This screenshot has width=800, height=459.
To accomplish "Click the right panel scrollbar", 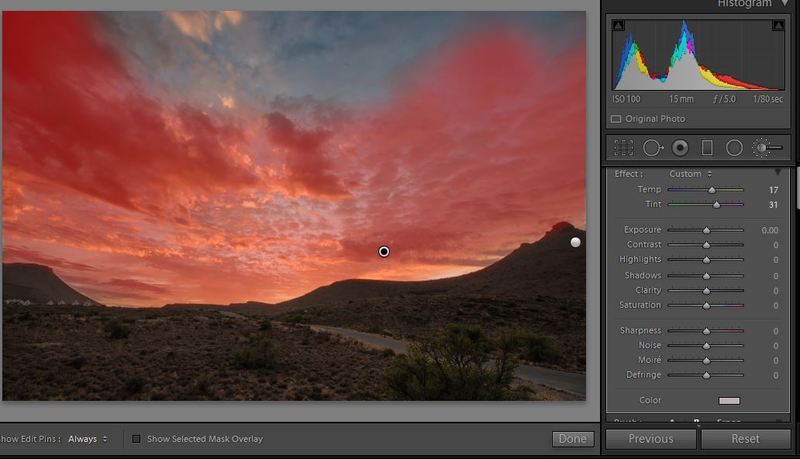I will tap(797, 189).
